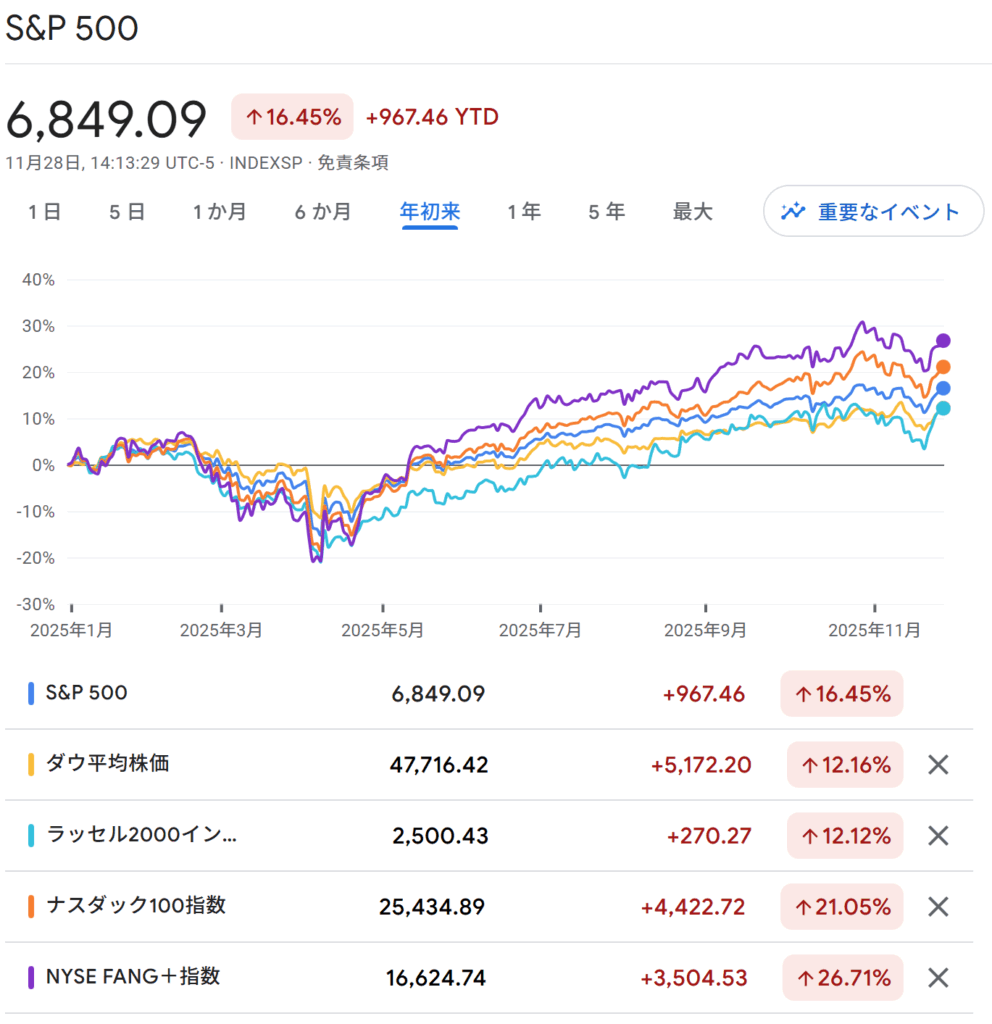Click the orange Nasdaq endpoint dot on chart

[x=942, y=368]
